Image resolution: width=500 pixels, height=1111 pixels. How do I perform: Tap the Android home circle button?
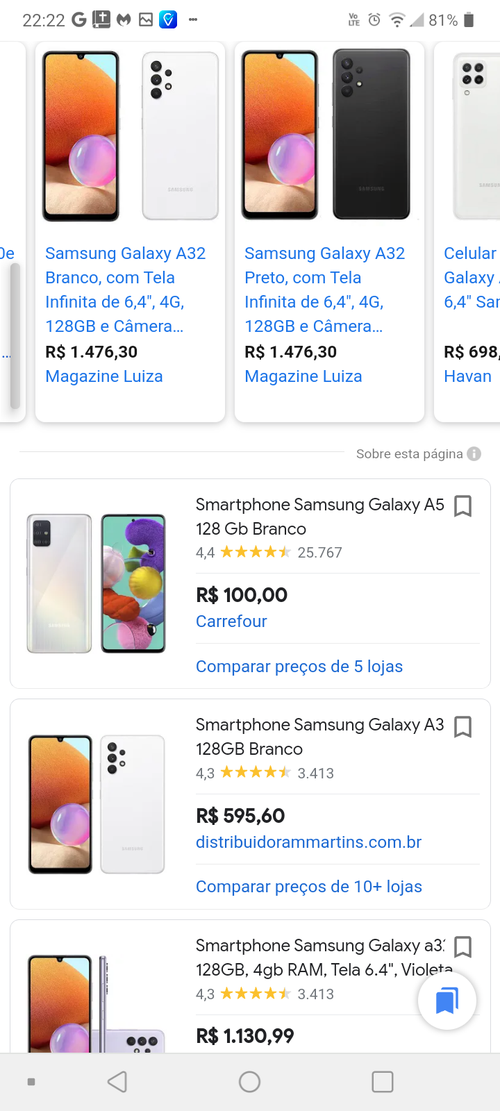(x=249, y=1081)
